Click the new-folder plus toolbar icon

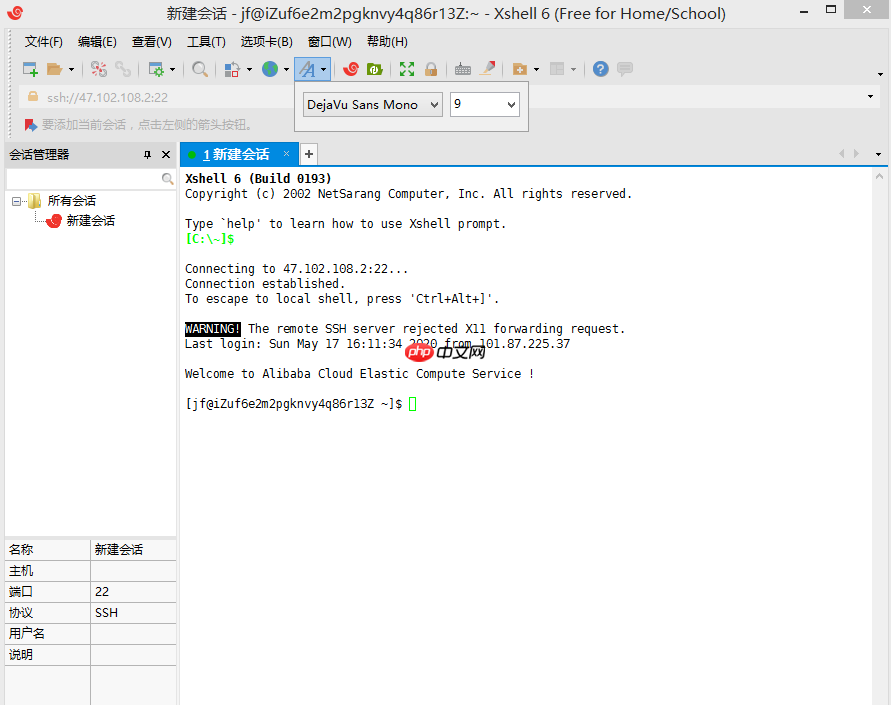click(519, 69)
